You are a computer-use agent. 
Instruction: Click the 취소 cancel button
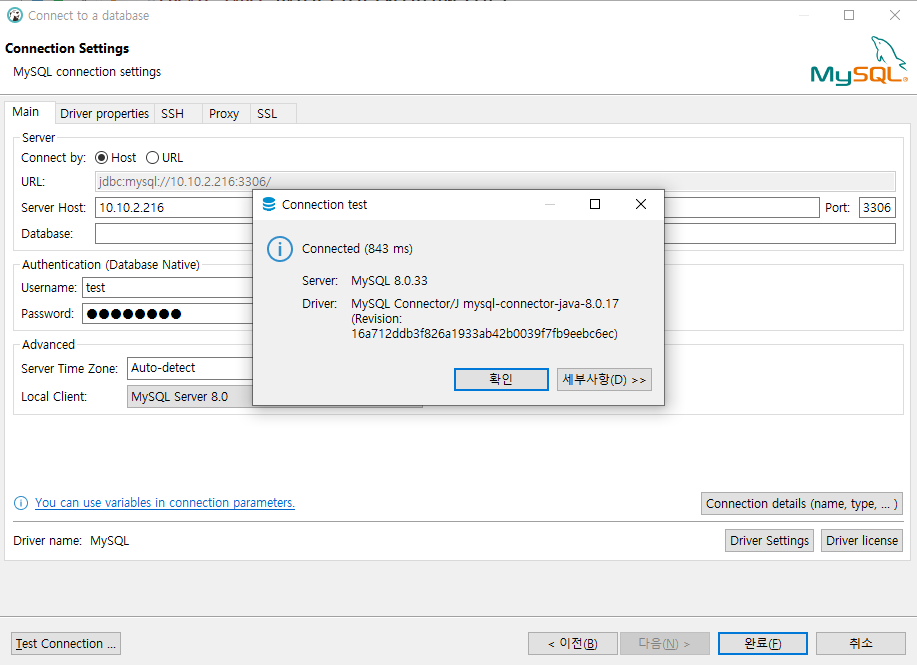(861, 644)
